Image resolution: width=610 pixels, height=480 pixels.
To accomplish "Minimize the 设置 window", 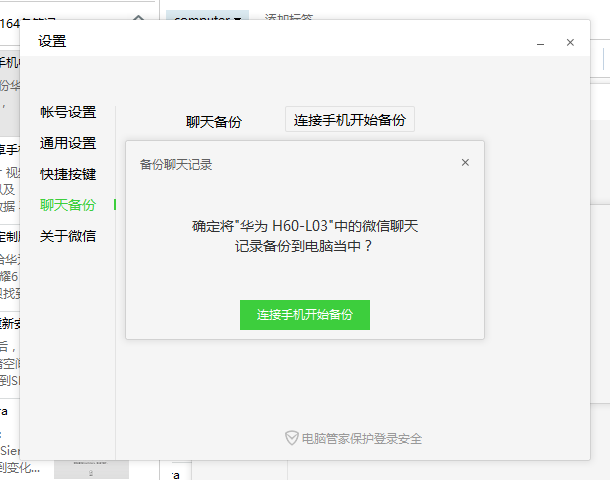I will (x=540, y=42).
